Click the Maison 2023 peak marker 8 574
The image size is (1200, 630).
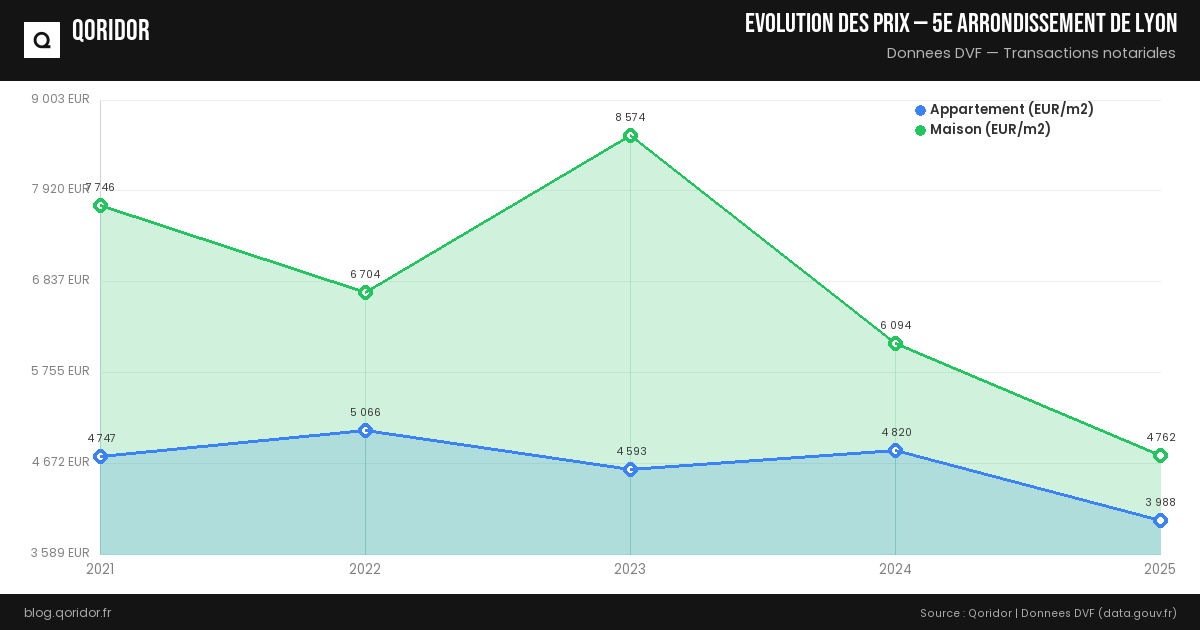(630, 136)
